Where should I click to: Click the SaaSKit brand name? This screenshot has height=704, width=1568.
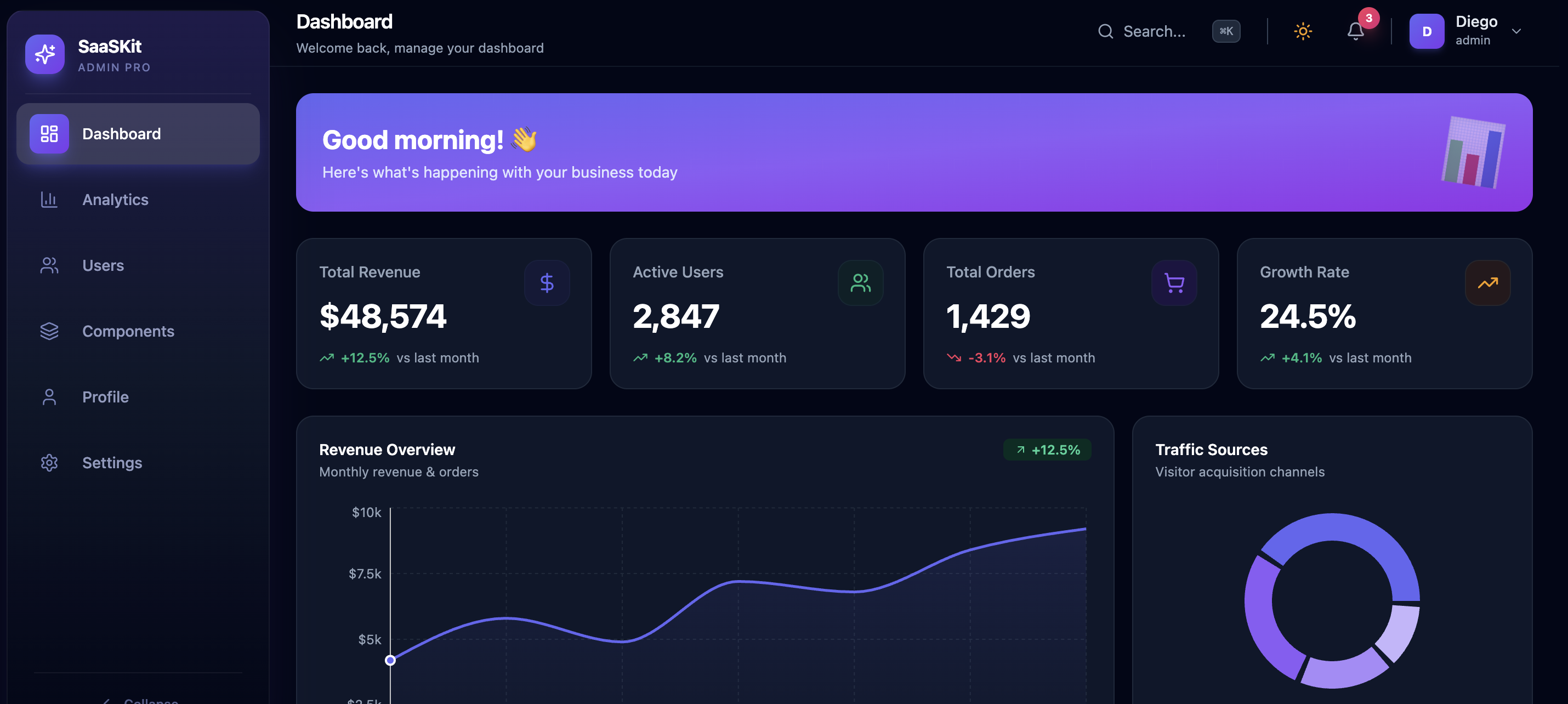coord(110,46)
